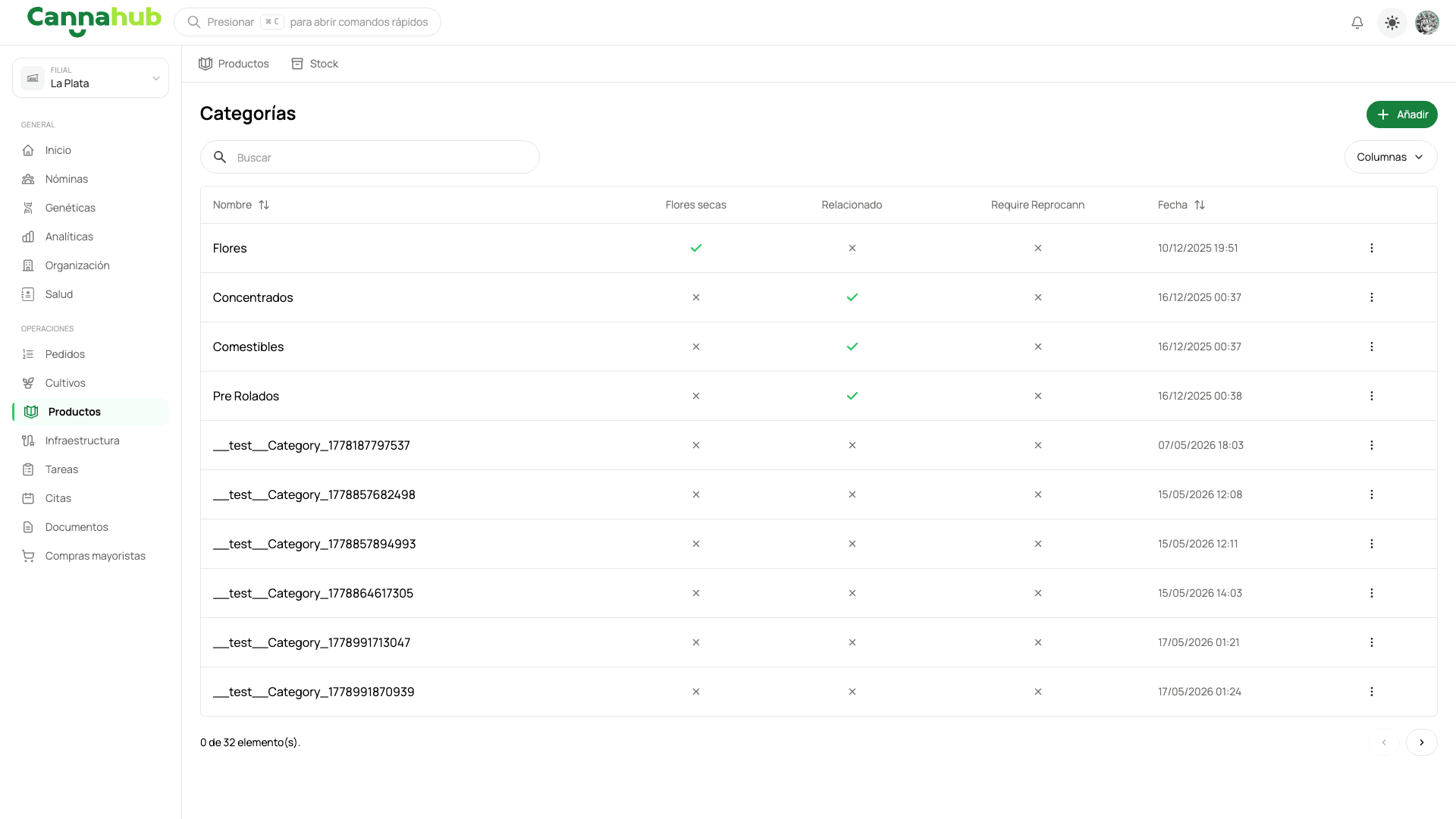Click the Relacionado column header
The image size is (1456, 819).
click(x=852, y=205)
